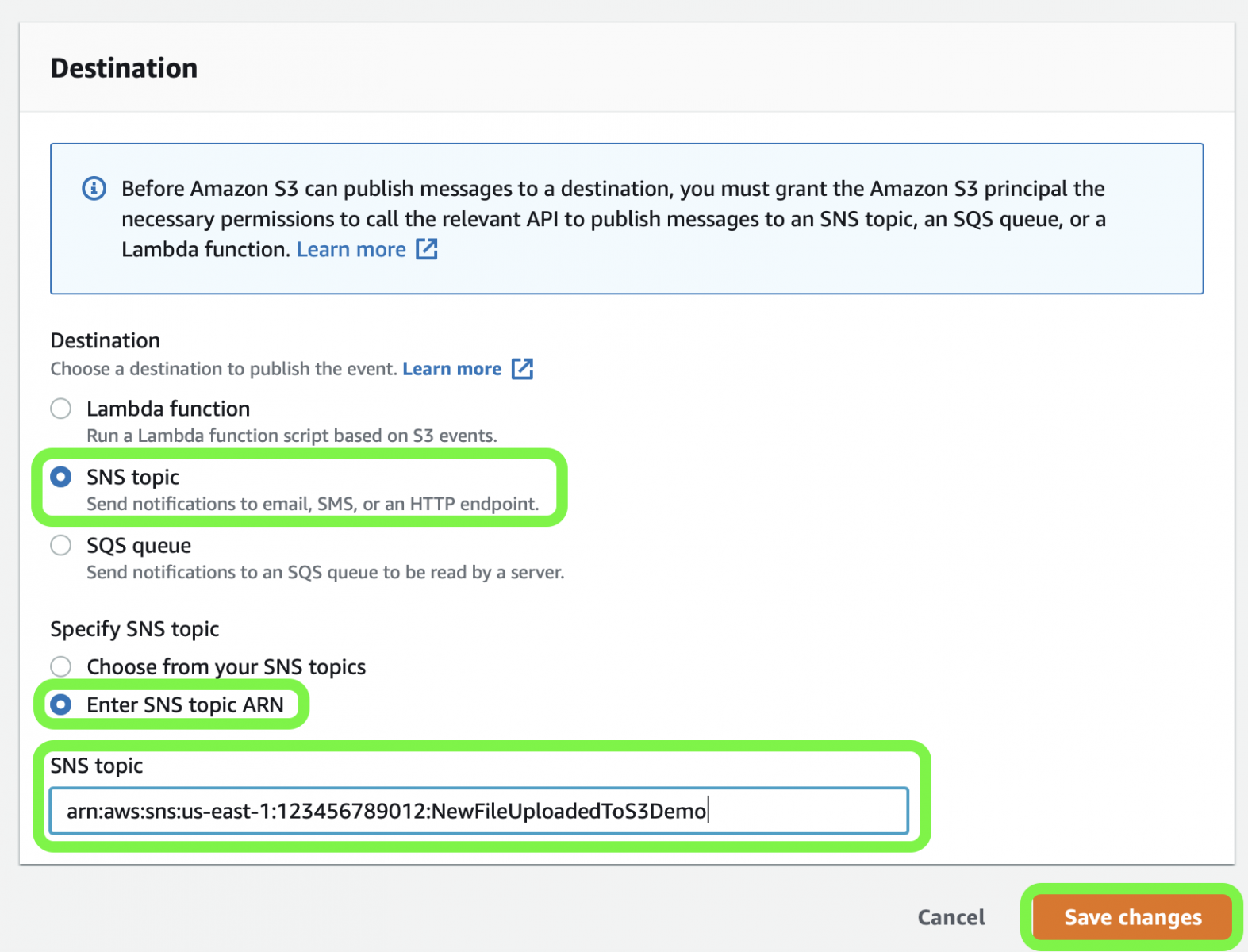Image resolution: width=1248 pixels, height=952 pixels.
Task: Open Learn more link under Destination label
Action: tap(452, 369)
